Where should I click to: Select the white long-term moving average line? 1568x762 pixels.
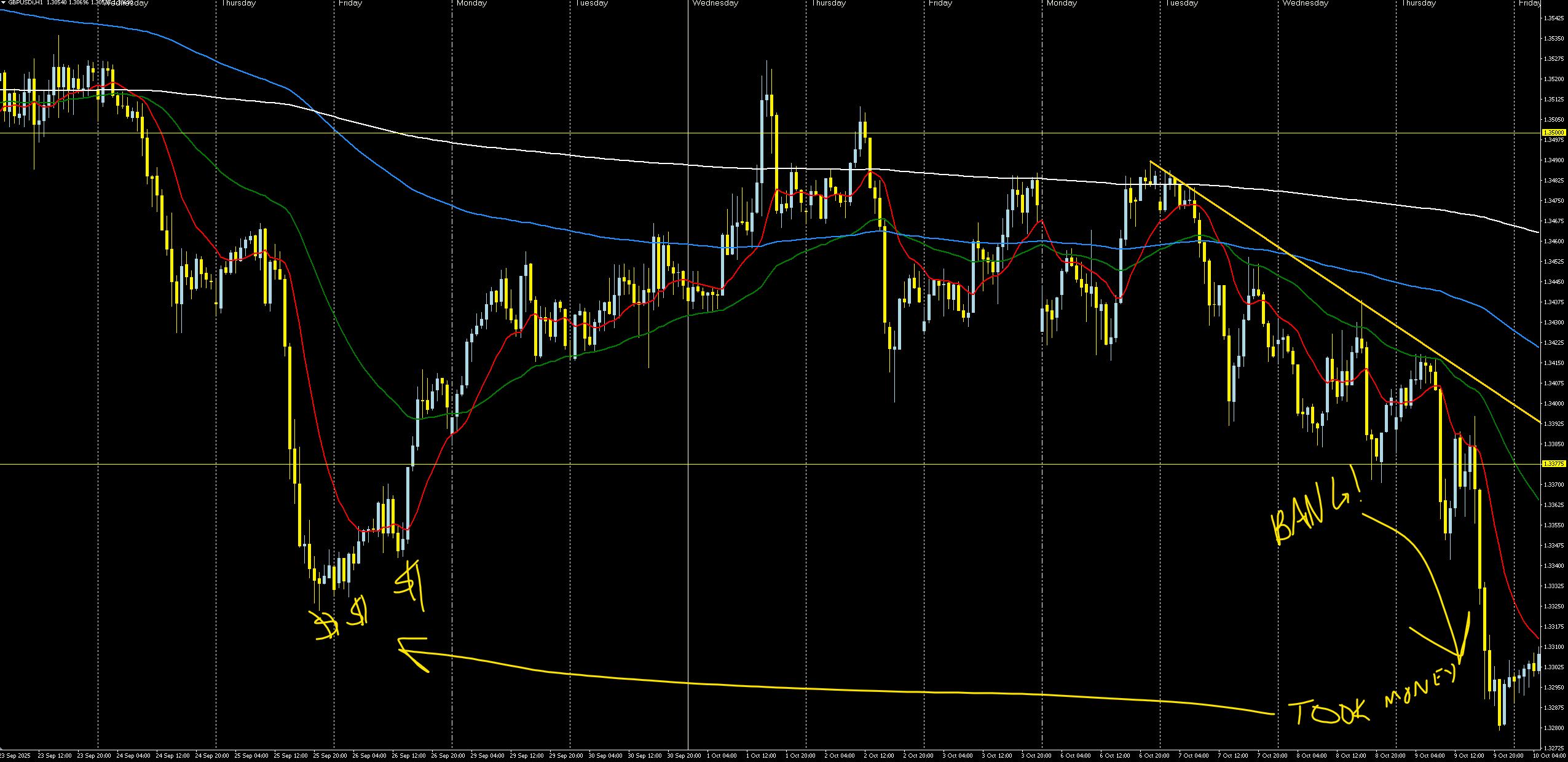615,159
